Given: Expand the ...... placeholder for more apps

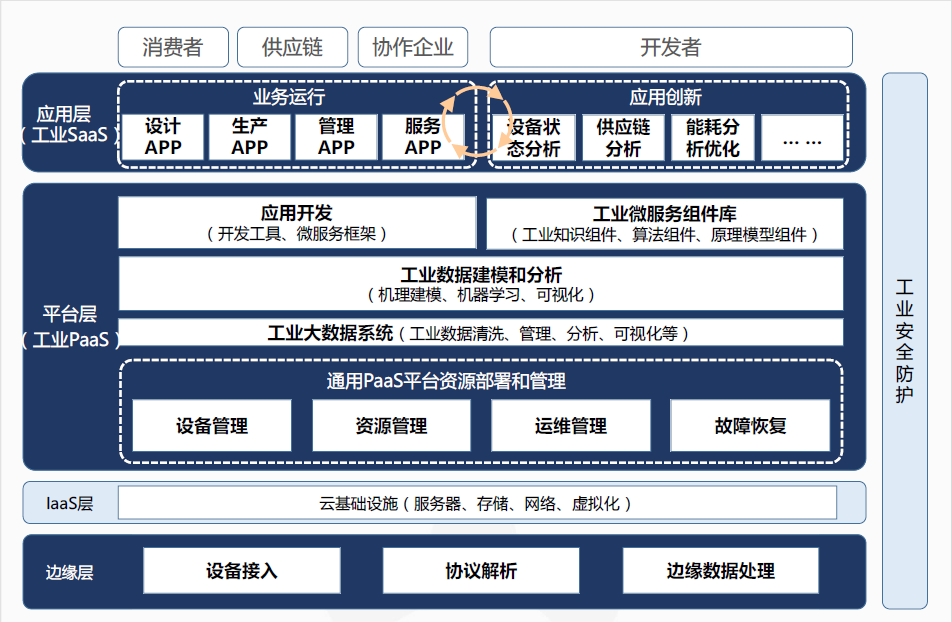Looking at the screenshot, I should (x=802, y=138).
